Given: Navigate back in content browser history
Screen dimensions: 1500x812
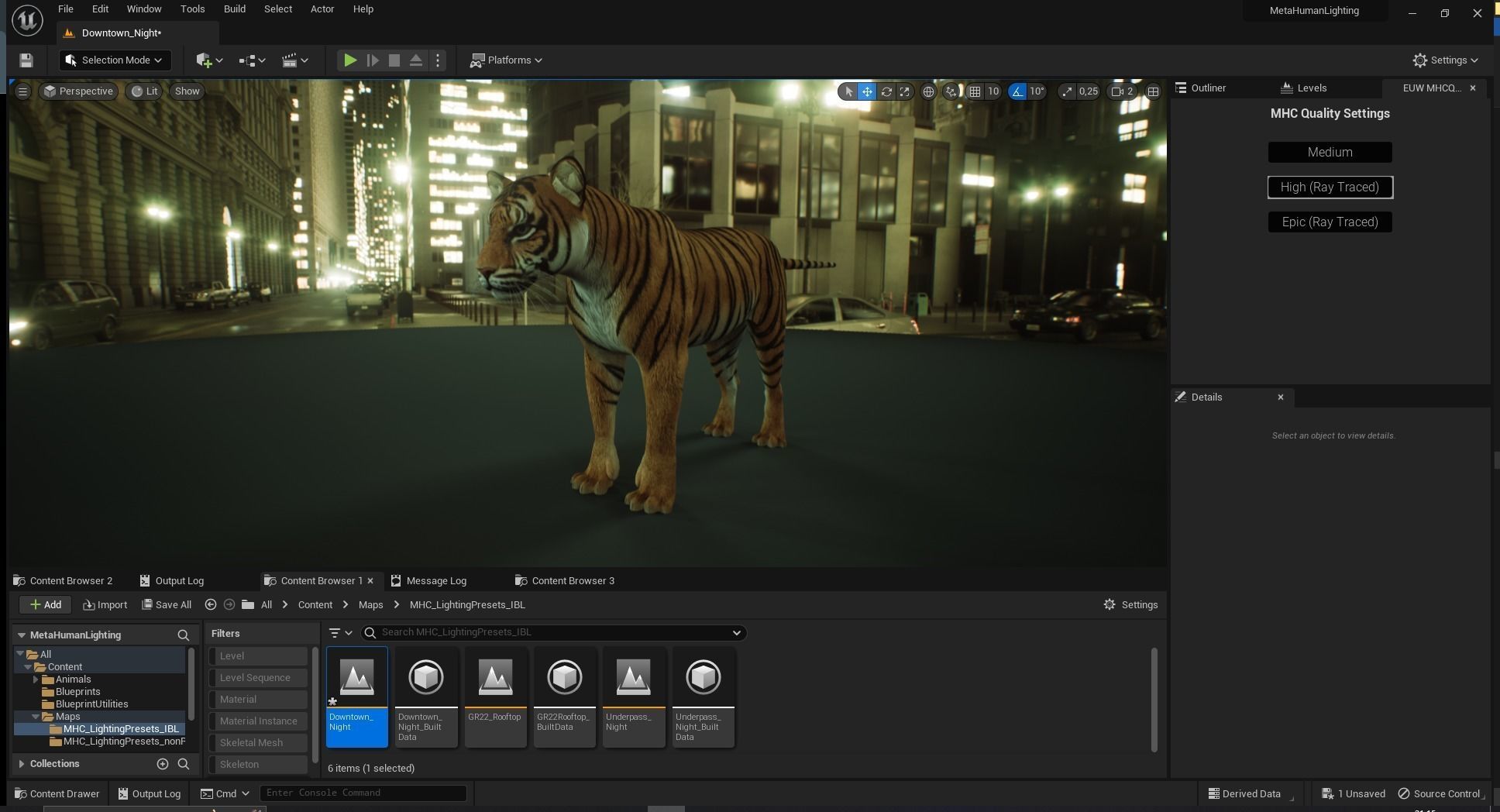Looking at the screenshot, I should click(211, 605).
